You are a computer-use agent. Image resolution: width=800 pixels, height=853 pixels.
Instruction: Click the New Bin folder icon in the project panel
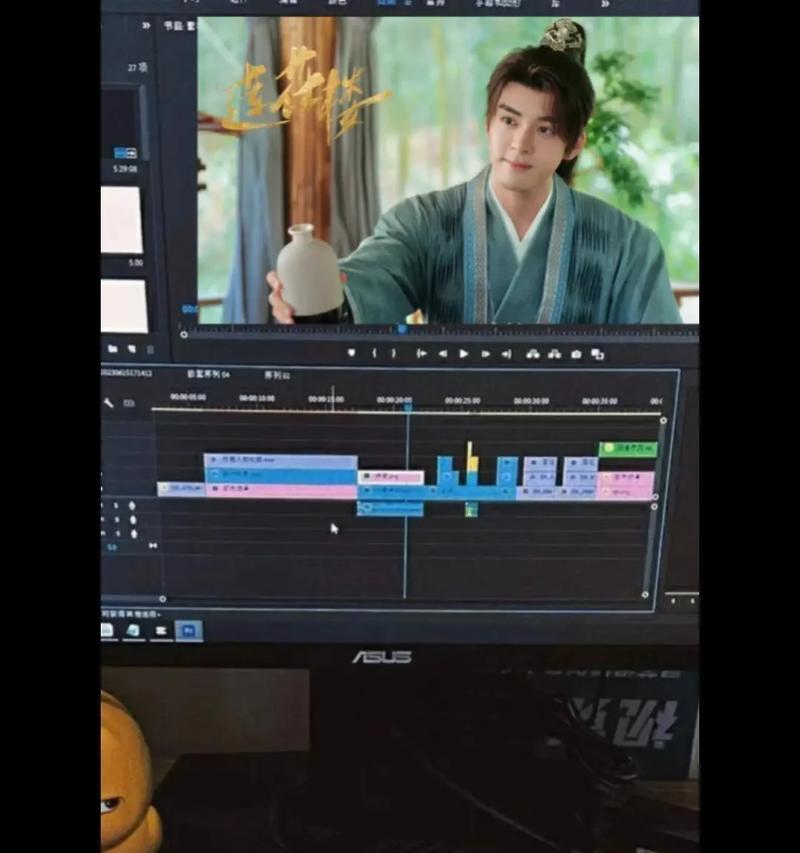(113, 349)
